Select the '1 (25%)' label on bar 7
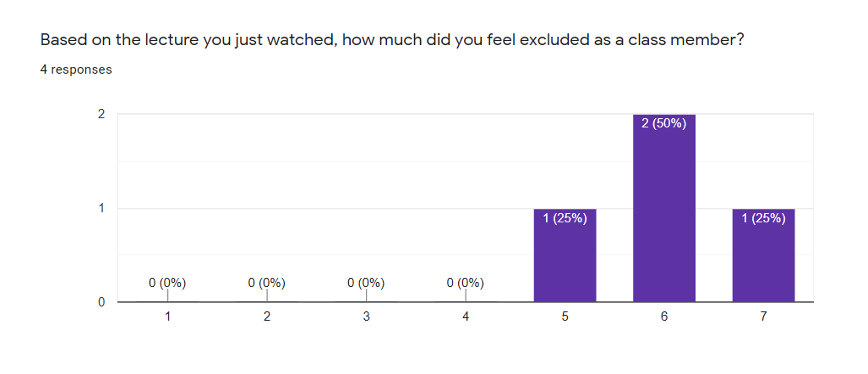Viewport: 868px width, 374px height. [x=763, y=219]
